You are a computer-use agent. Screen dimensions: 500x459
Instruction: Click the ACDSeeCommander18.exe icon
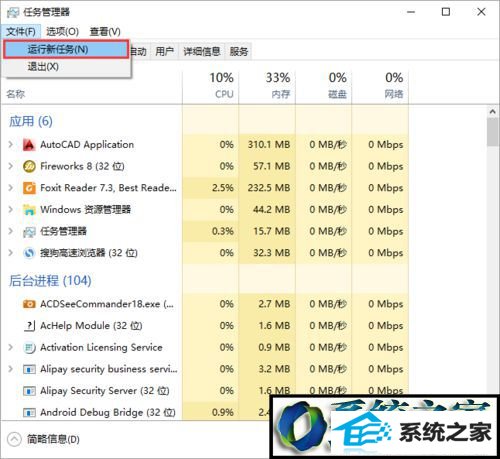pos(29,304)
